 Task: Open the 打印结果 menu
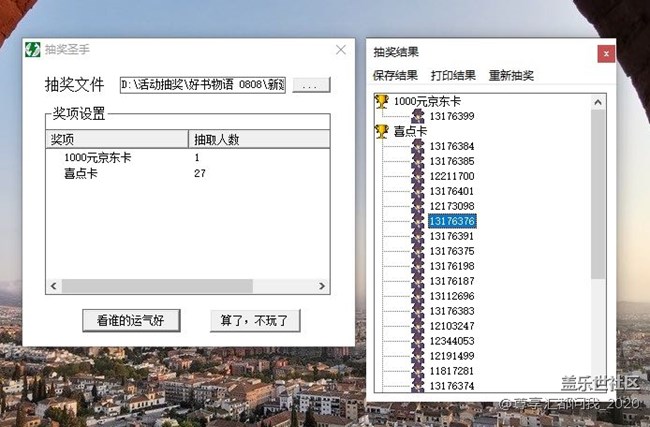tap(453, 75)
